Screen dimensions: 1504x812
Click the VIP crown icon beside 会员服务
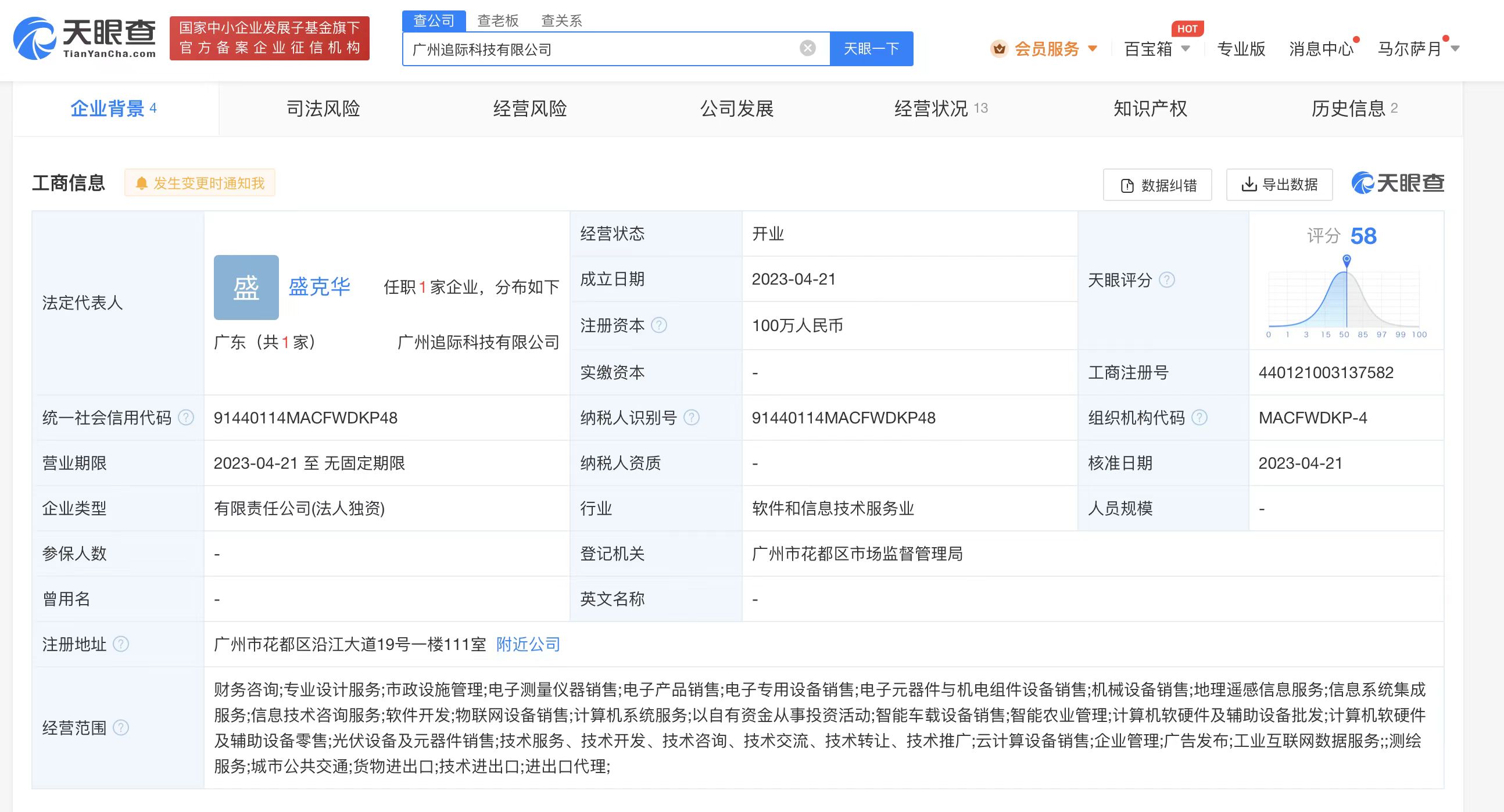(x=999, y=49)
